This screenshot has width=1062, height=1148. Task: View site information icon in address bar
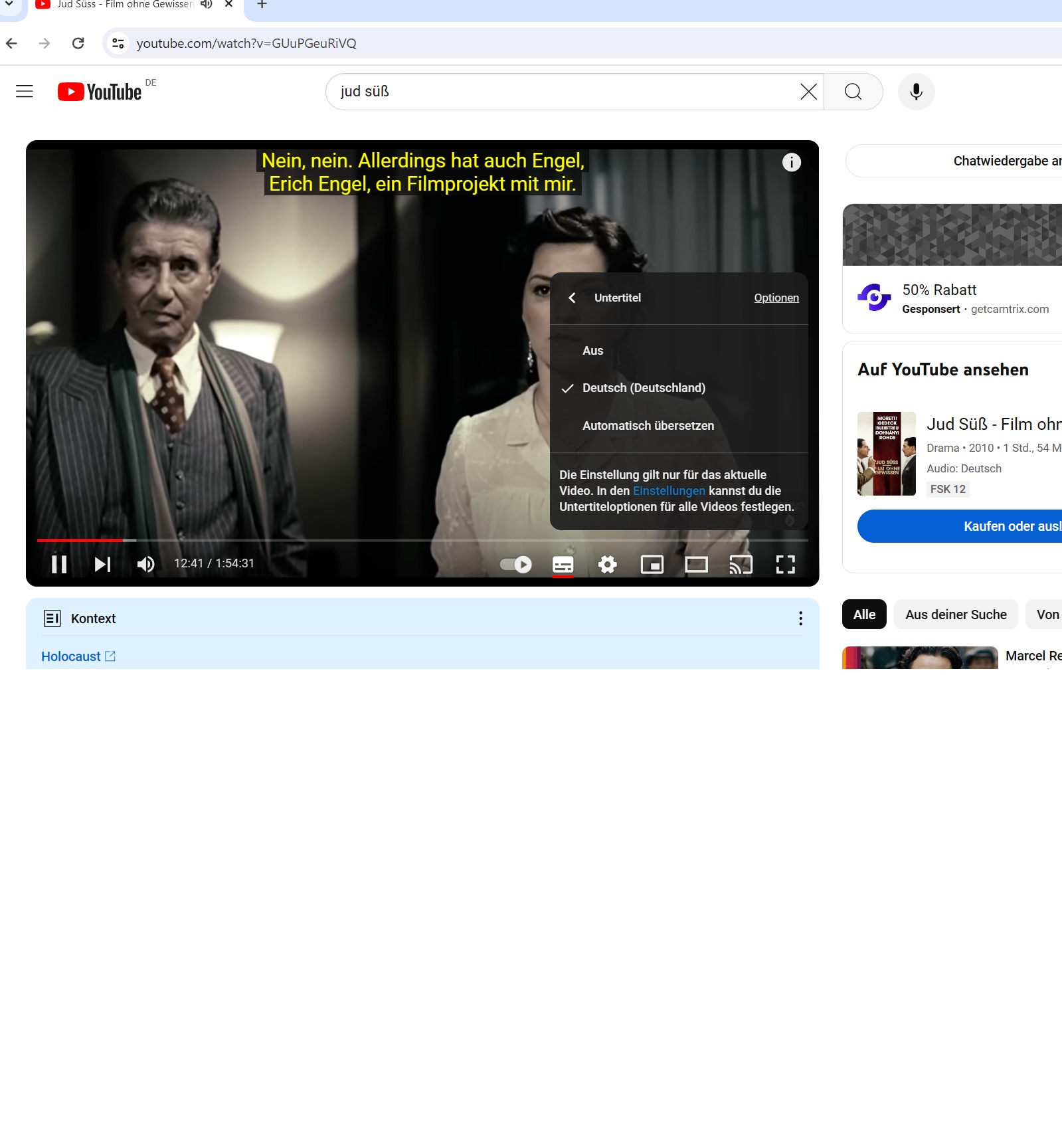tap(118, 43)
